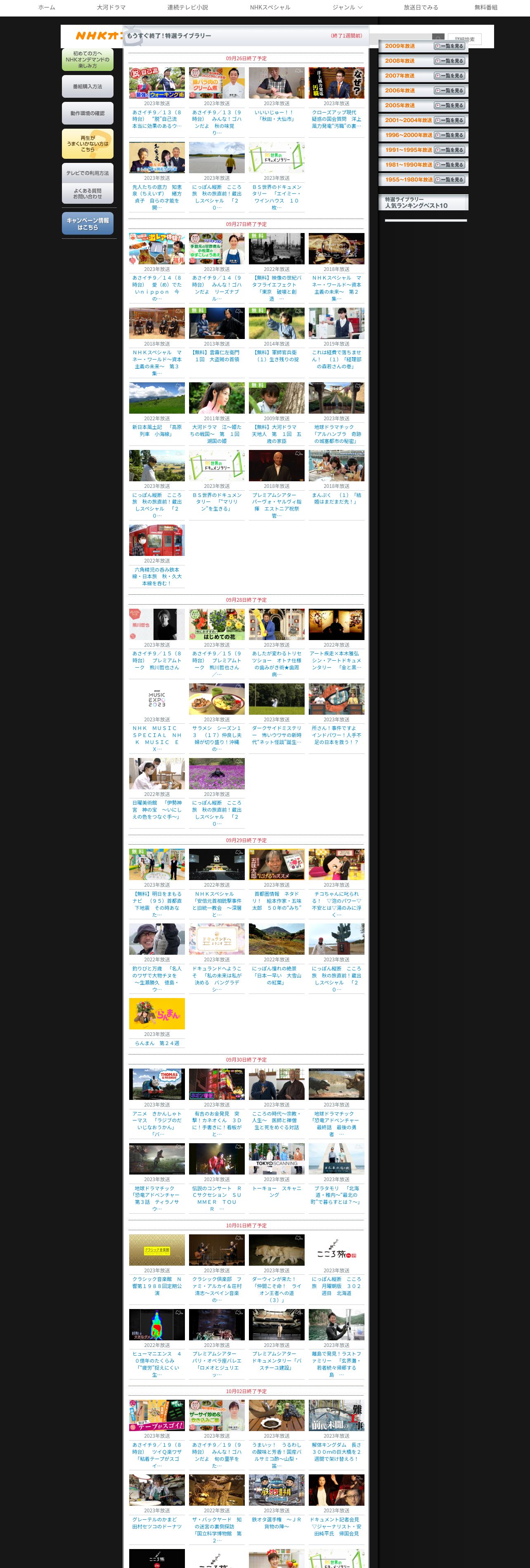This screenshot has width=530, height=1568.
Task: View list for 2005年放送
Action: 450,105
